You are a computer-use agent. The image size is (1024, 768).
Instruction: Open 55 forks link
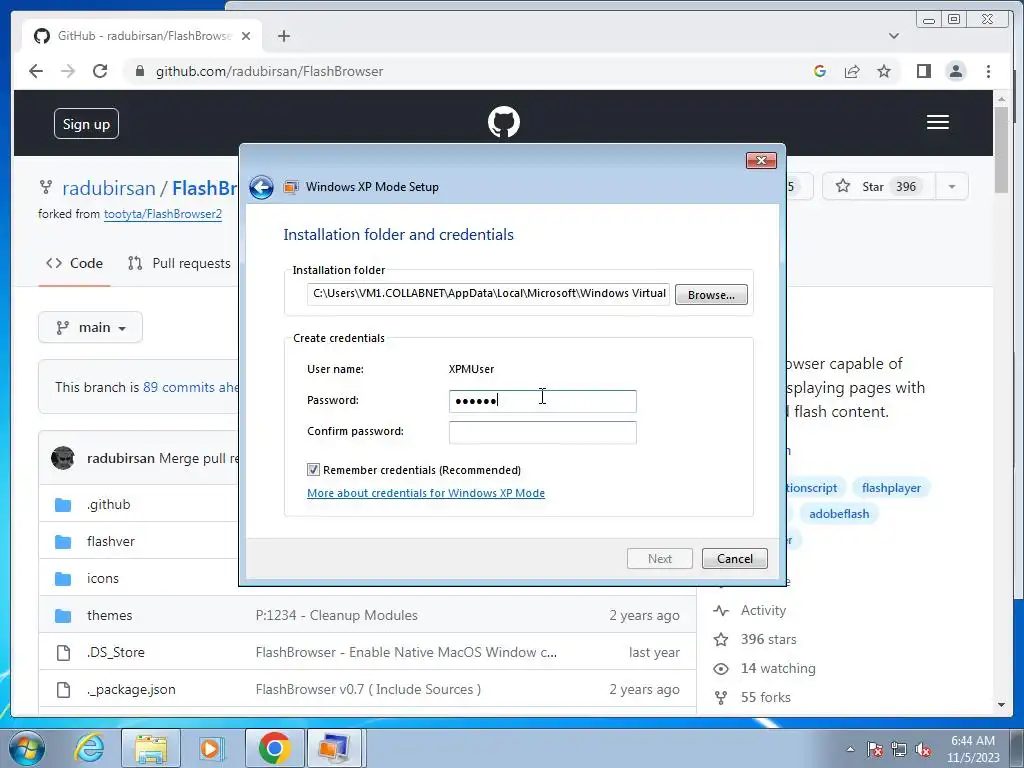tap(765, 697)
